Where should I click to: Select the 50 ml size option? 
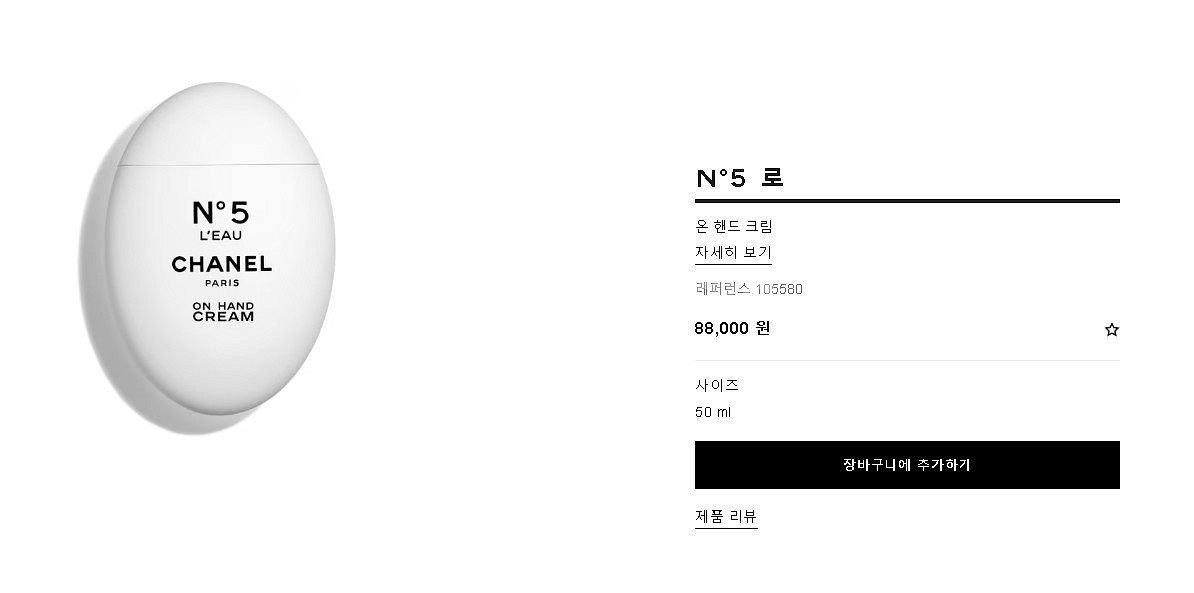click(713, 412)
